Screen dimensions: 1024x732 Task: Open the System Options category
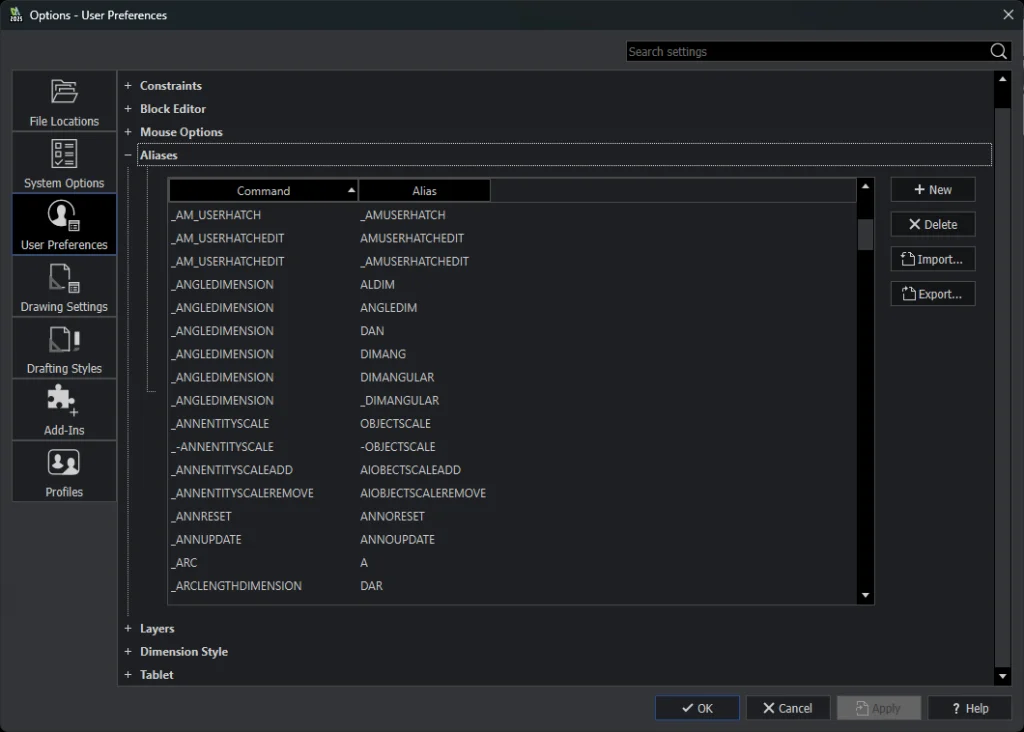click(64, 163)
